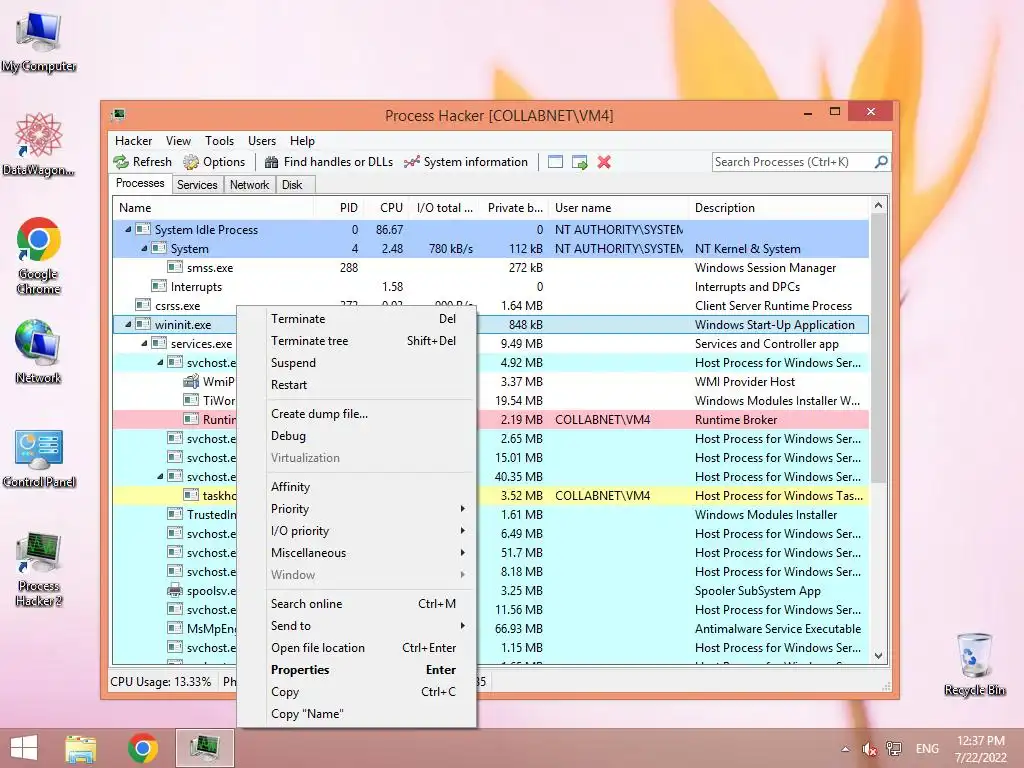Expand the Miscellaneous submenu

[x=357, y=552]
